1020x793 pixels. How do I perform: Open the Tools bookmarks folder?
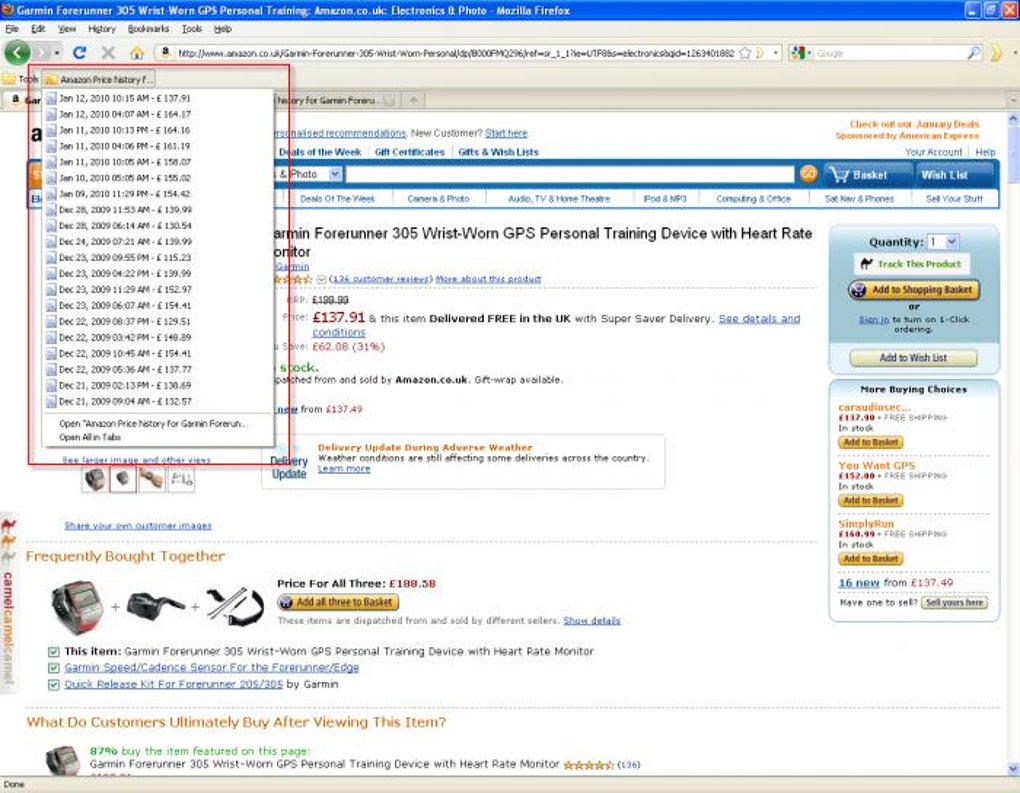pyautogui.click(x=21, y=79)
